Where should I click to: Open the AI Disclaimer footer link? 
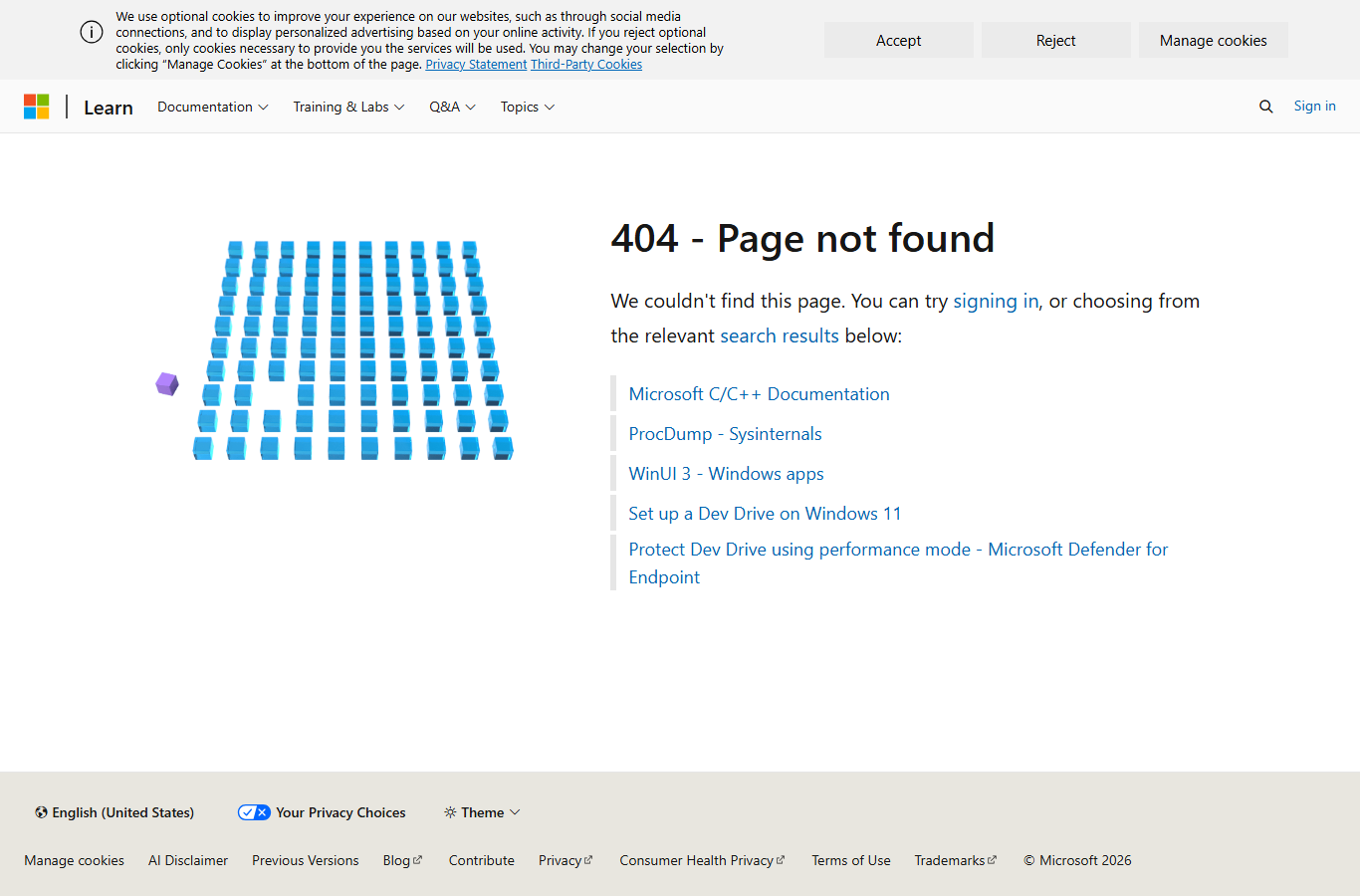click(188, 860)
